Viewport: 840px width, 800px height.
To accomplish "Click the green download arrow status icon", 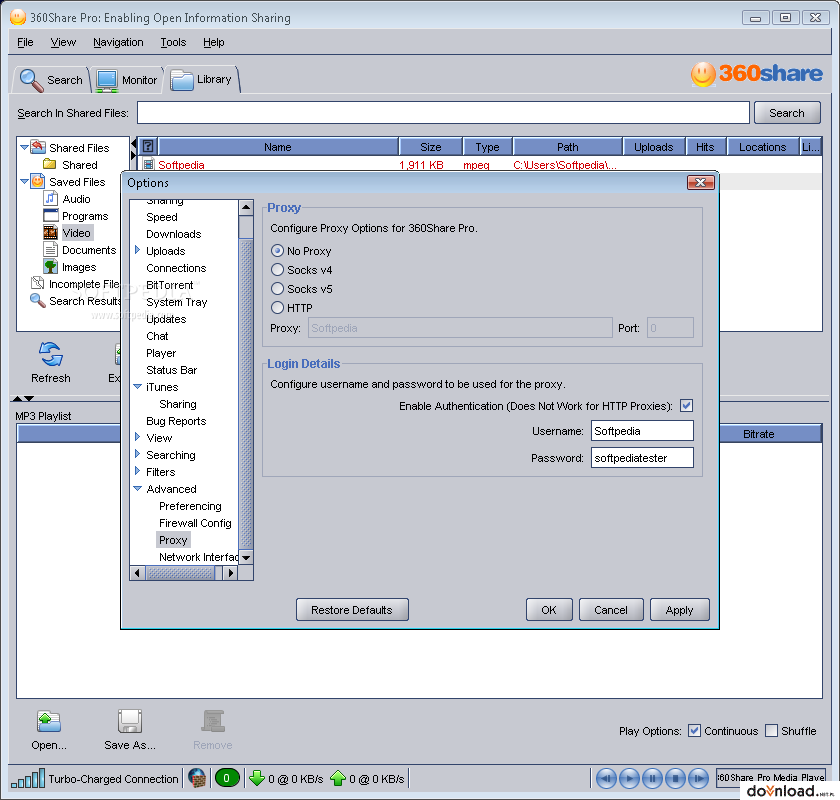I will pyautogui.click(x=257, y=778).
